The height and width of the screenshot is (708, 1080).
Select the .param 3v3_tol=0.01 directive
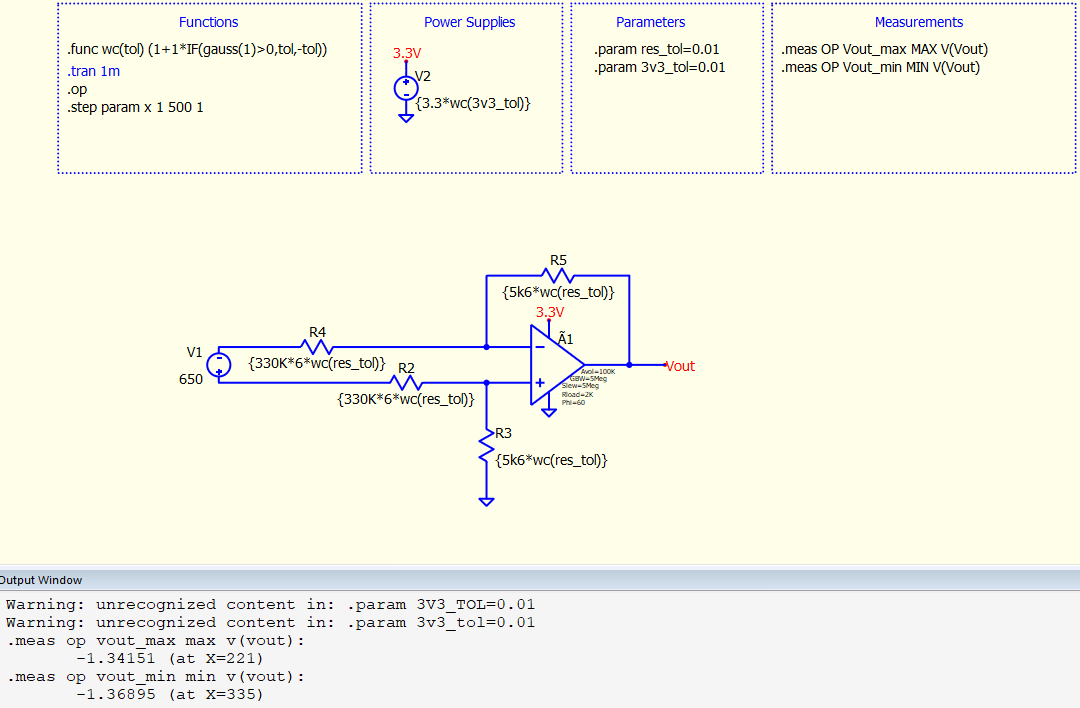659,67
